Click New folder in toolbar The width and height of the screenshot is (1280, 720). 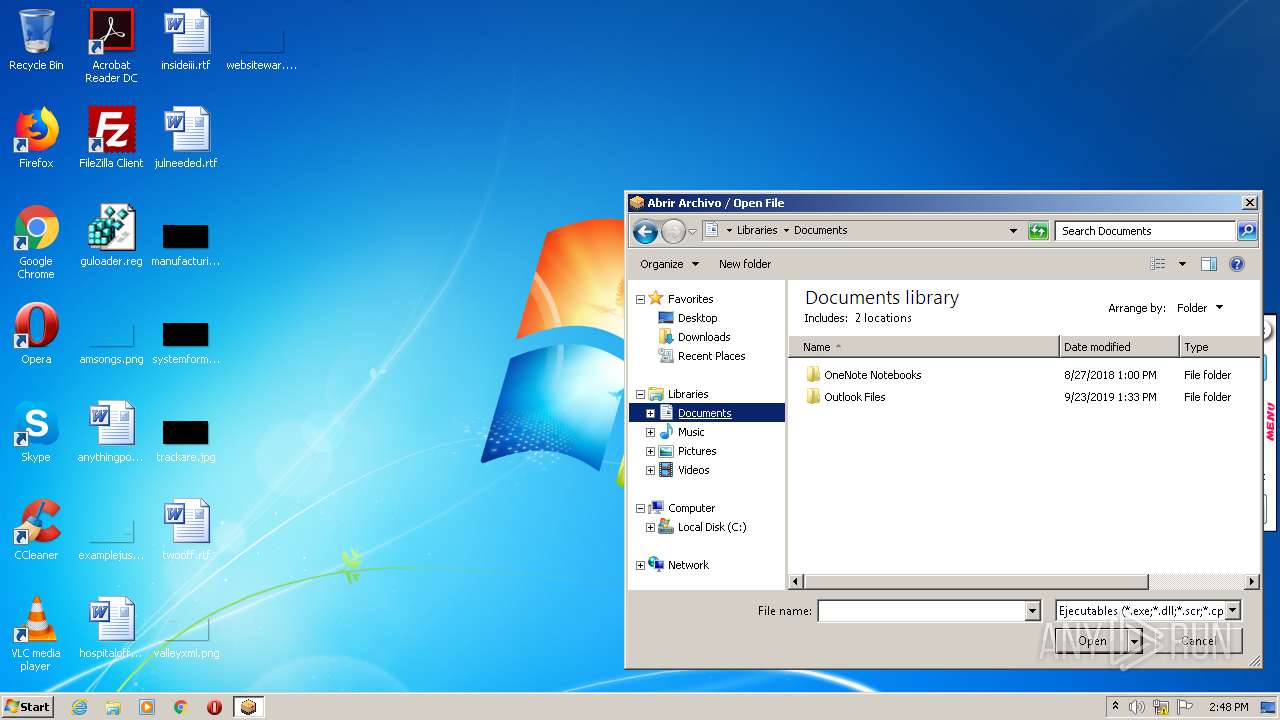745,264
